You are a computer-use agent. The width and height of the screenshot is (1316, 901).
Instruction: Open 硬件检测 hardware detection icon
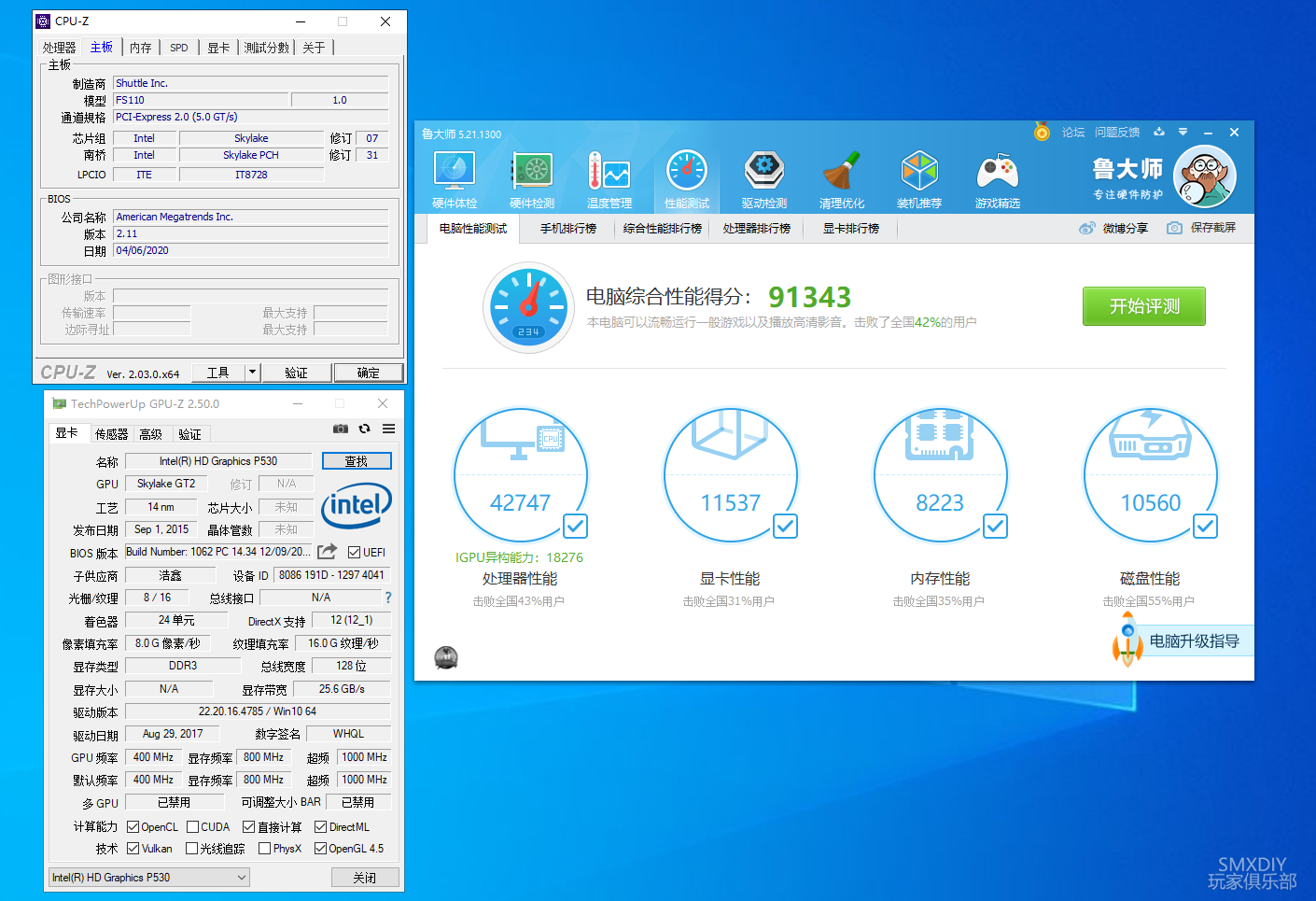532,180
